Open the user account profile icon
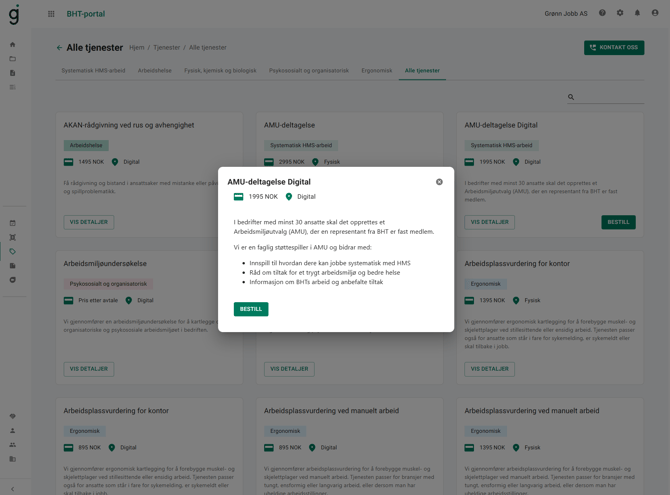Image resolution: width=670 pixels, height=495 pixels. (x=655, y=14)
